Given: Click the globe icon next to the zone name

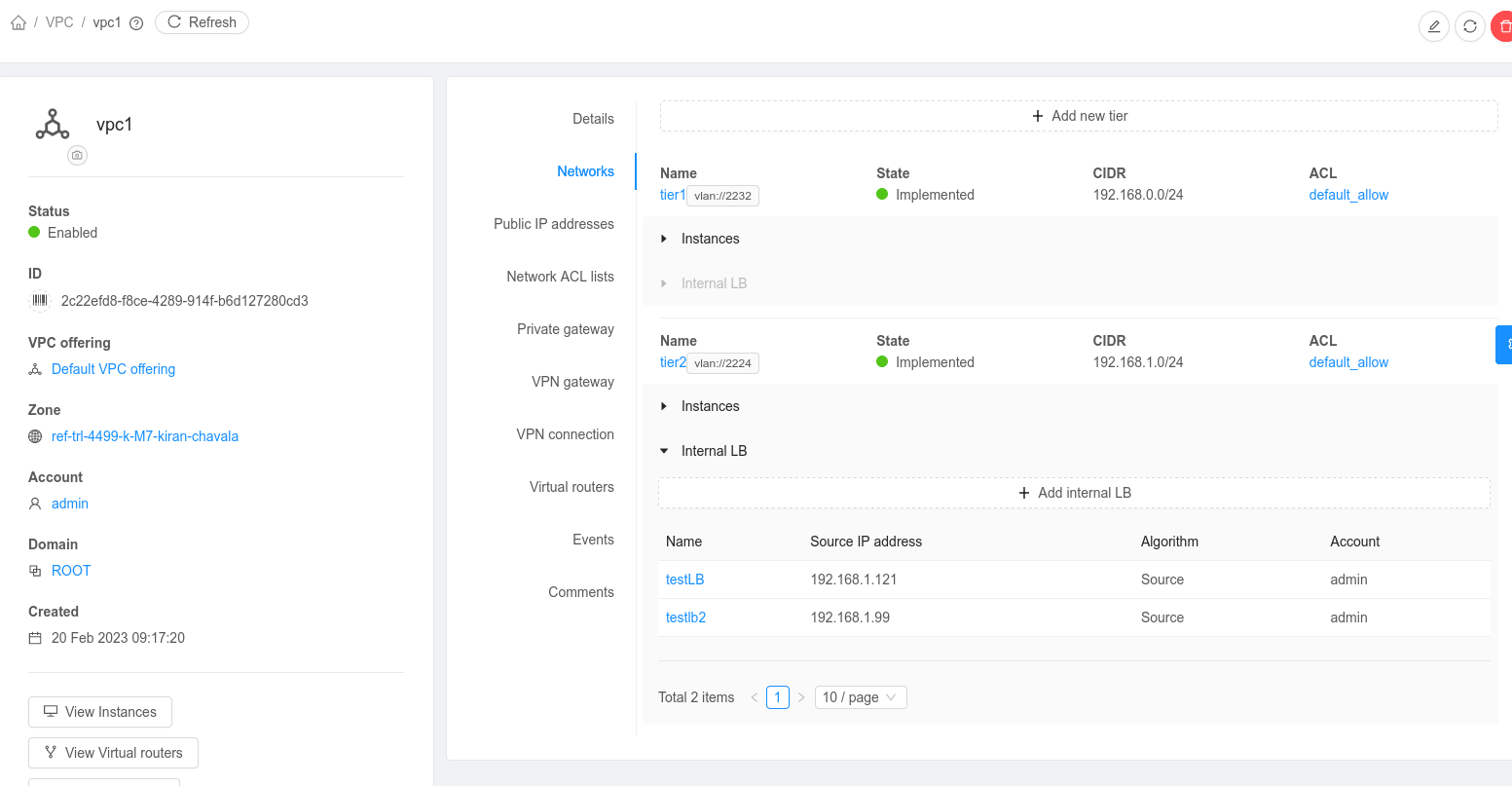Looking at the screenshot, I should (35, 436).
